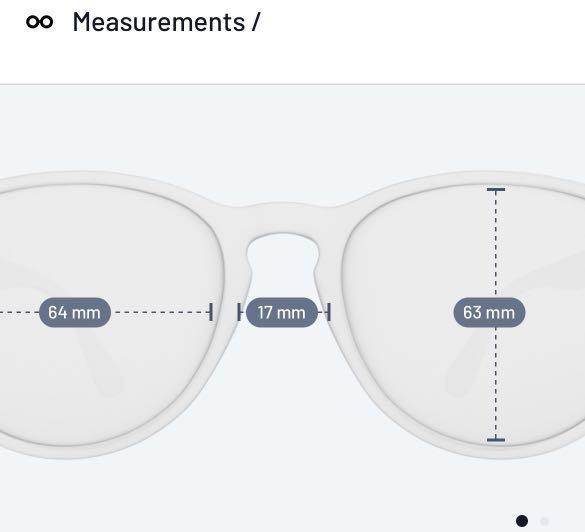Click the Measurements heading text
Image resolution: width=585 pixels, height=532 pixels.
point(159,22)
